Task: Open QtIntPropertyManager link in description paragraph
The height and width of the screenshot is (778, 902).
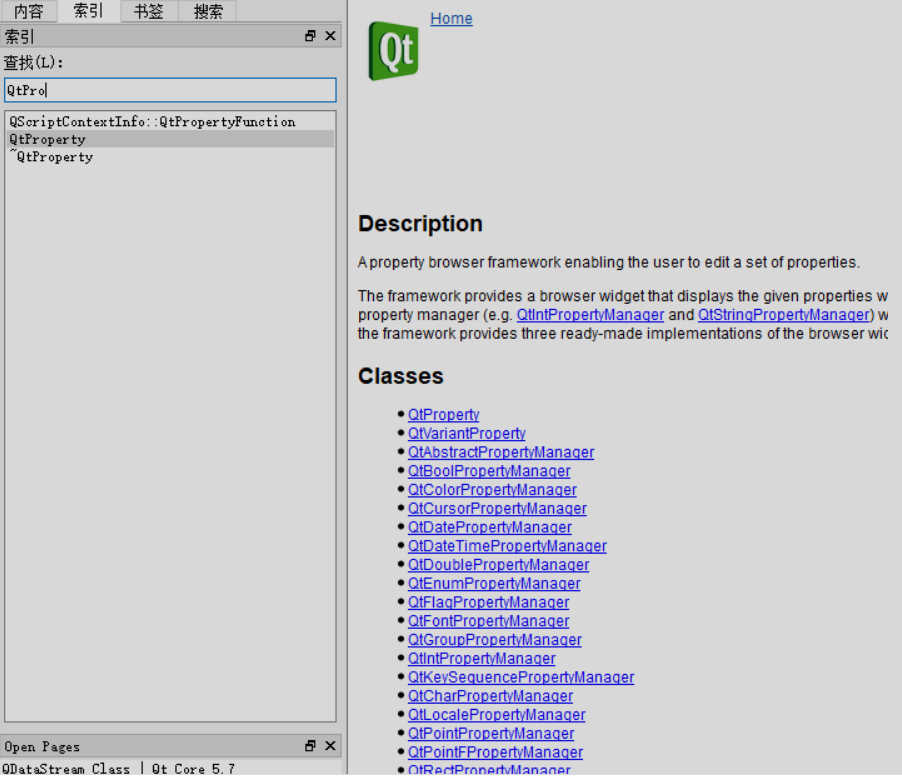Action: [590, 315]
